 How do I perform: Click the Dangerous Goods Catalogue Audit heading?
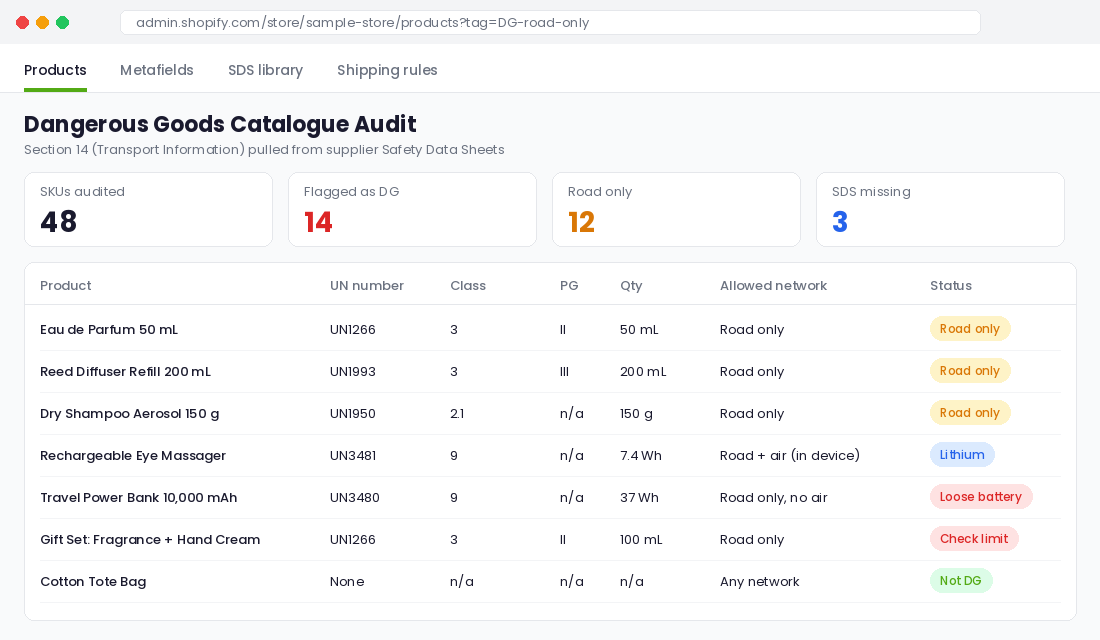[220, 124]
